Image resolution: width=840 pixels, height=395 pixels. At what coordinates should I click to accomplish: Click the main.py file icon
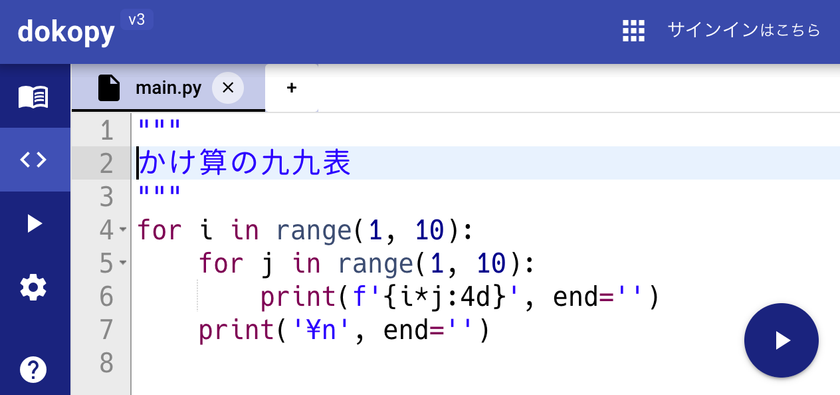pos(109,88)
